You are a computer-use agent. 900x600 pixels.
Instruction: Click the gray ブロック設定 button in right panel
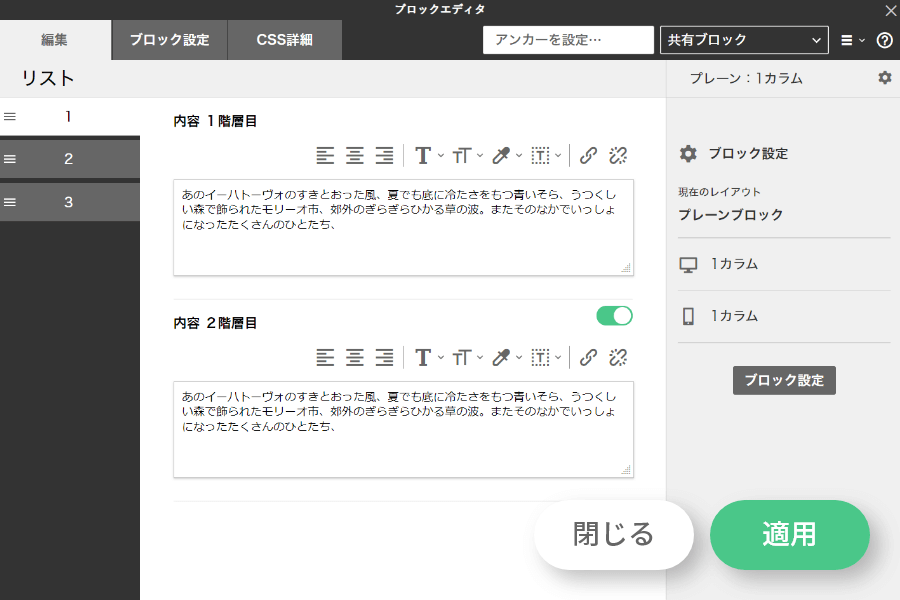tap(783, 380)
